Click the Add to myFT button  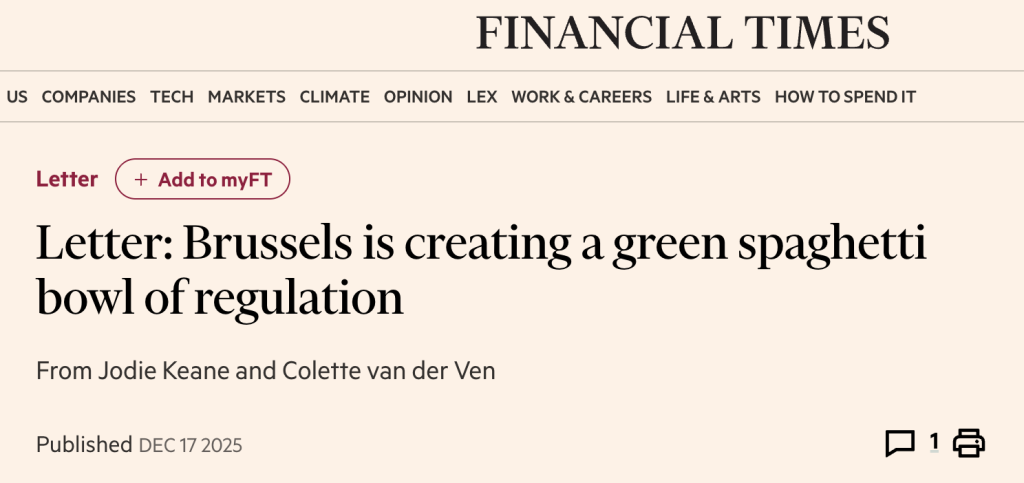[x=202, y=180]
